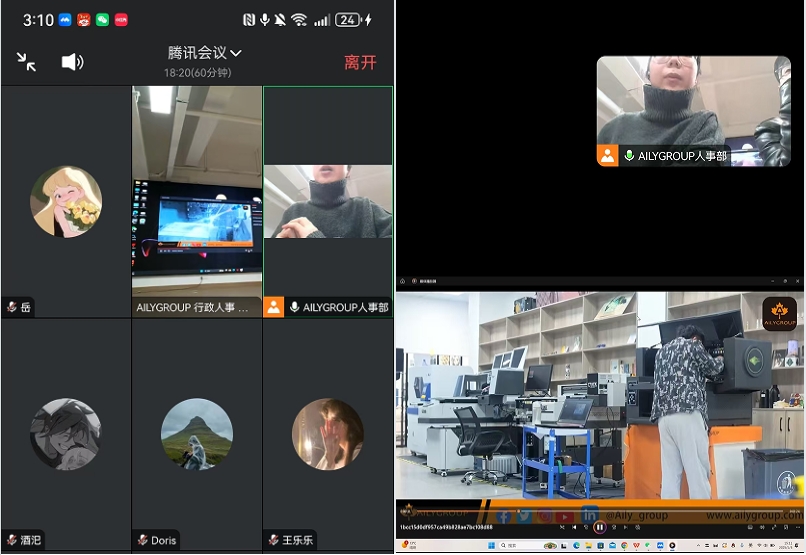Click the muted mic icon beside 岳
This screenshot has width=806, height=555.
click(x=11, y=308)
